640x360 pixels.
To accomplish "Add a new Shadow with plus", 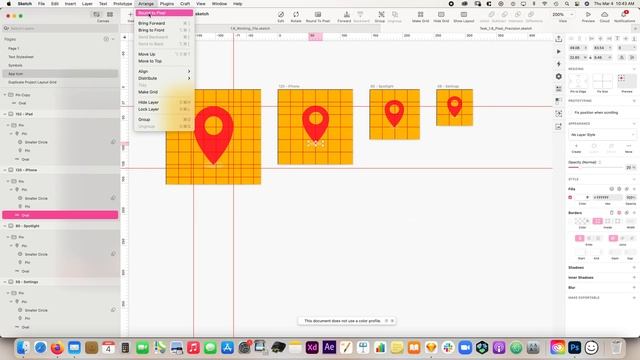I will 634,268.
